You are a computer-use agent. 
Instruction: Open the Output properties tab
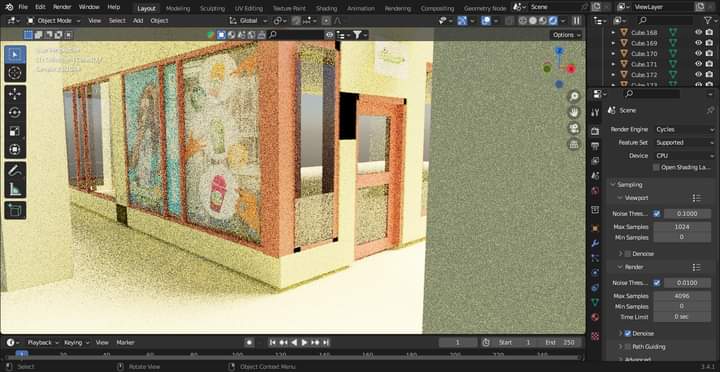[595, 146]
